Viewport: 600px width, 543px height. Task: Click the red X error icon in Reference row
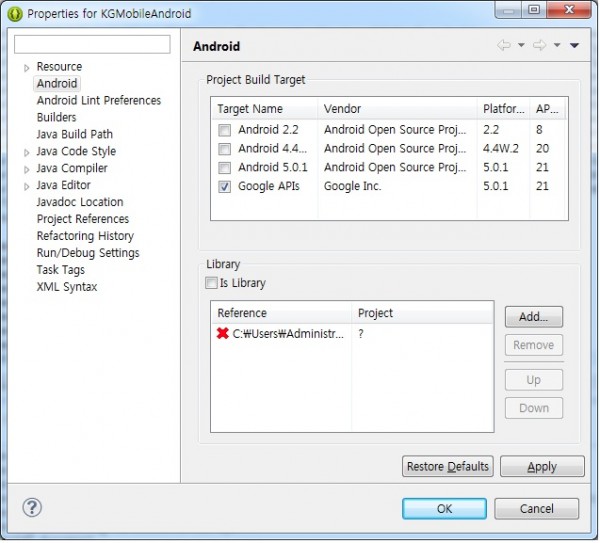(222, 333)
